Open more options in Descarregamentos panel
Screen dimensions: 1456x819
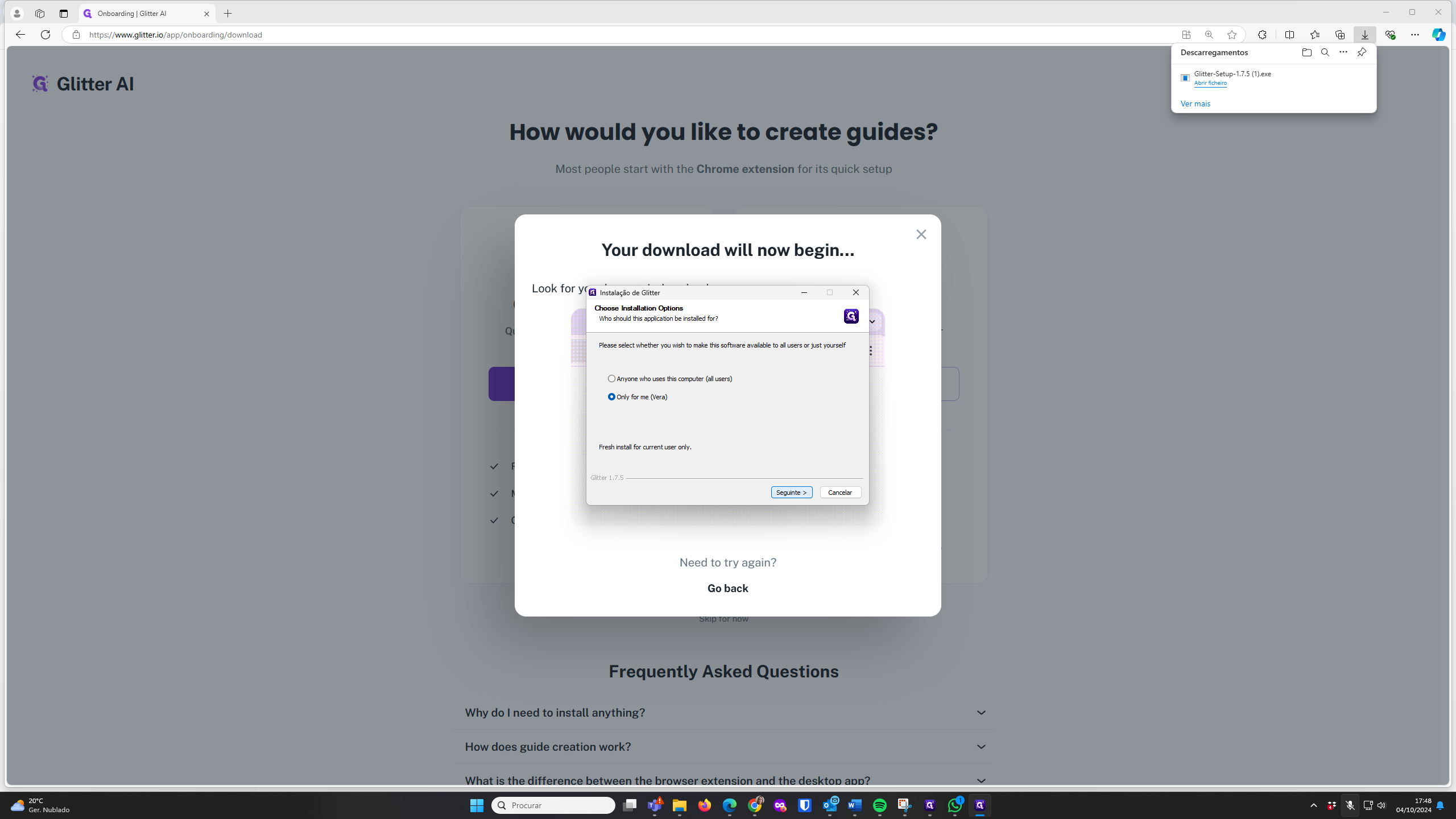(x=1343, y=52)
